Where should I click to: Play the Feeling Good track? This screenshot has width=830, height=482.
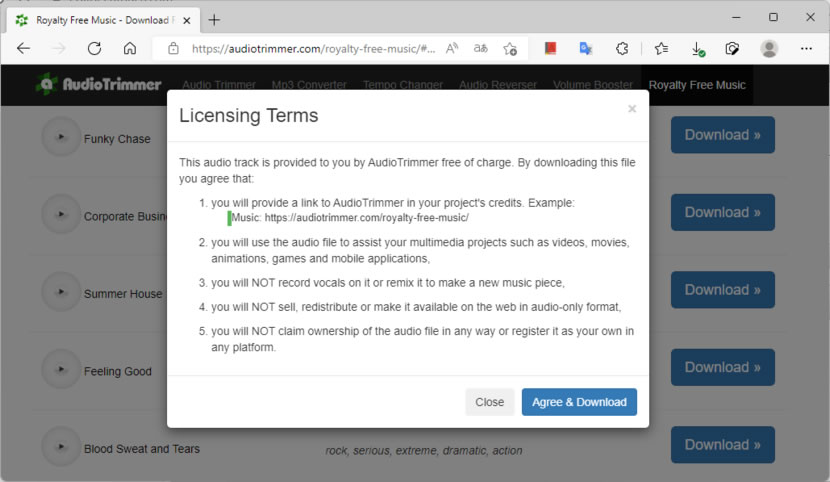(x=61, y=369)
